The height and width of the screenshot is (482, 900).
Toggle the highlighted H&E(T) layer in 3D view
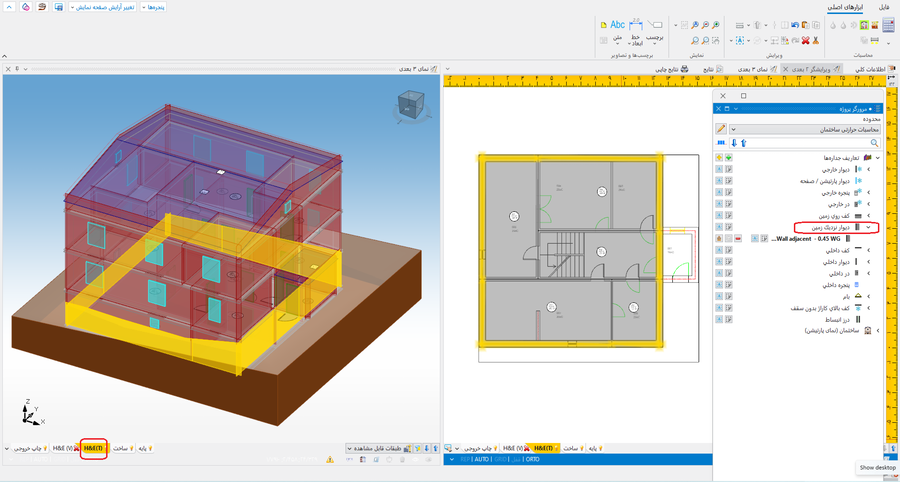click(94, 448)
